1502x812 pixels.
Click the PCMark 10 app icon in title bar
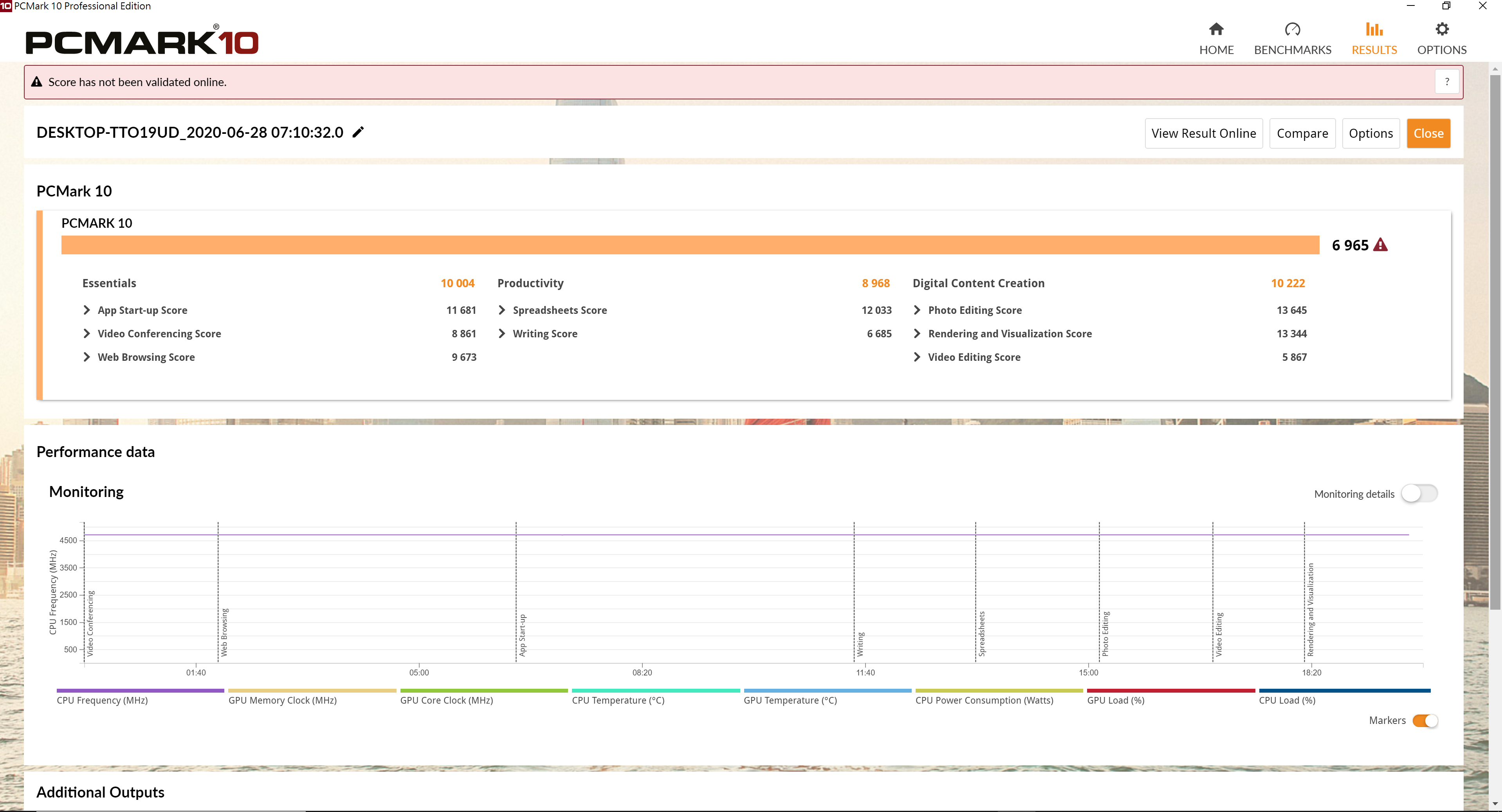6,6
